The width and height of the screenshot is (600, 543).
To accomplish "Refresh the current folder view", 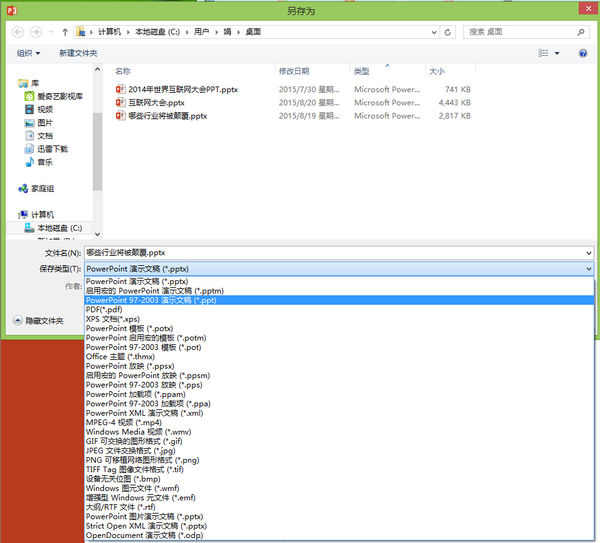I will (x=448, y=32).
